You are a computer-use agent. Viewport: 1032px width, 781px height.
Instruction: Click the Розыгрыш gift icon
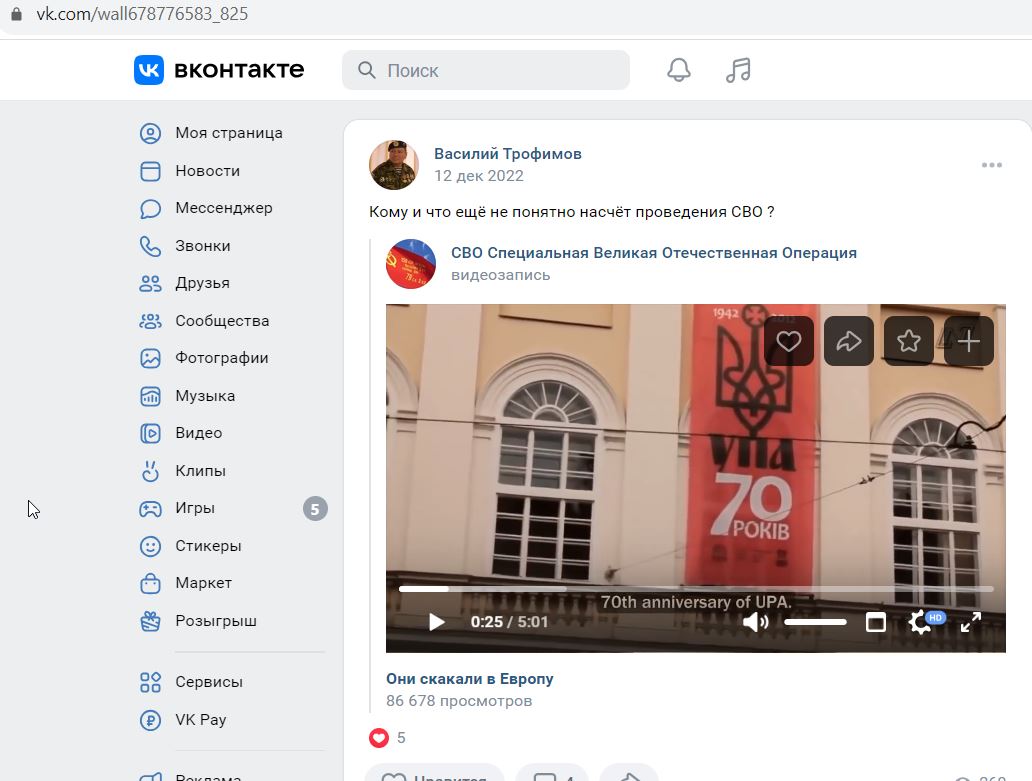click(x=150, y=621)
